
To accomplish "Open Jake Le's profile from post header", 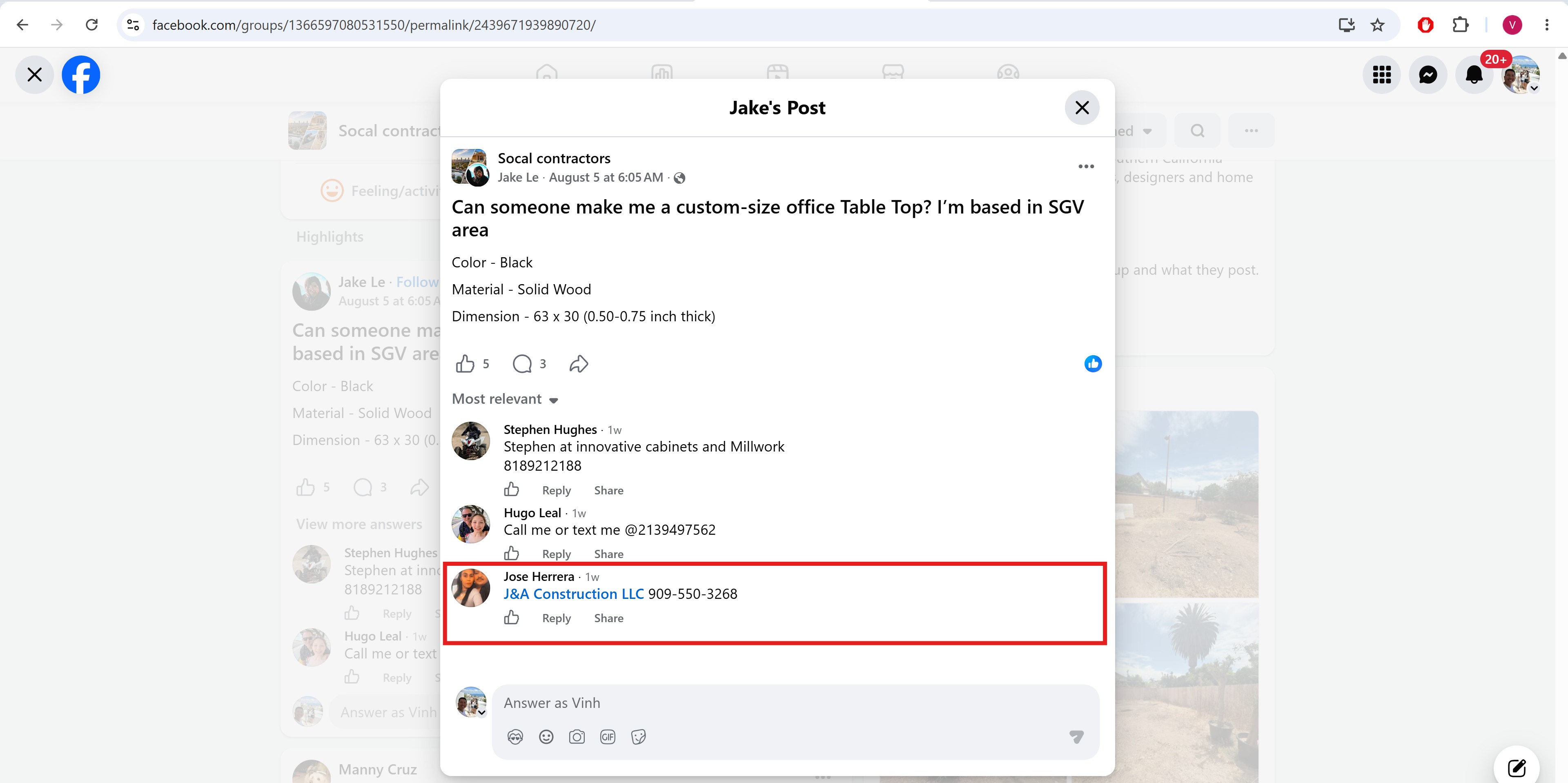I will [x=517, y=178].
